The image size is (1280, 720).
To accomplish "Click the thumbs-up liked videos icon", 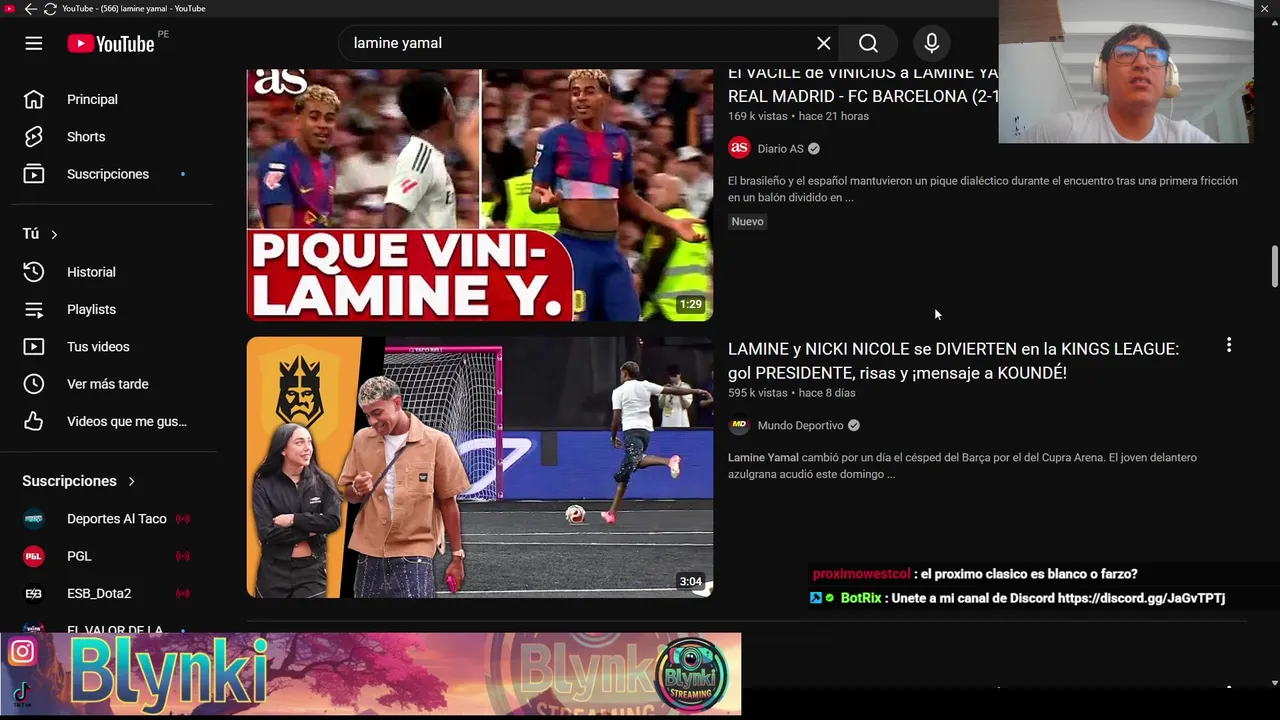I will click(x=34, y=421).
